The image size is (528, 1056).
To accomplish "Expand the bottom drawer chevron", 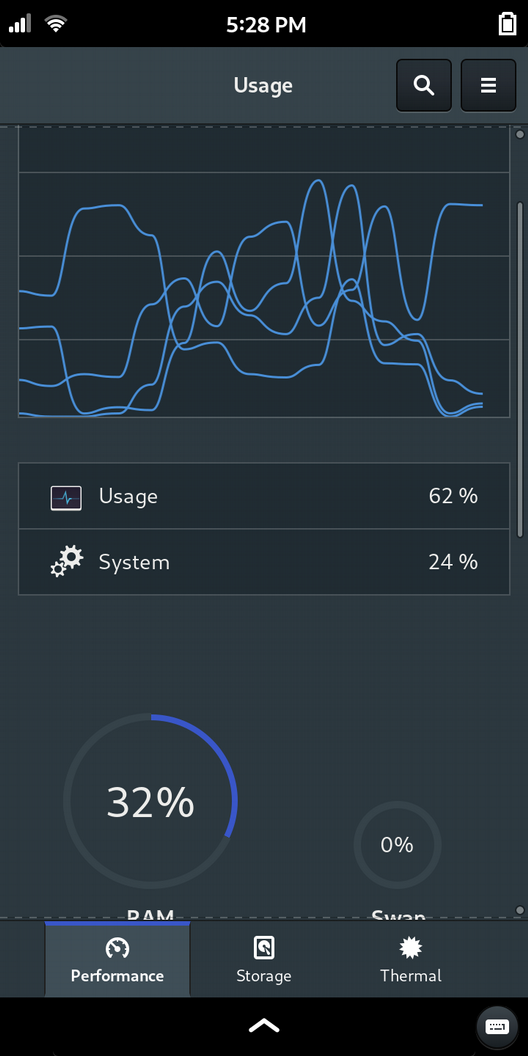I will [x=264, y=1026].
